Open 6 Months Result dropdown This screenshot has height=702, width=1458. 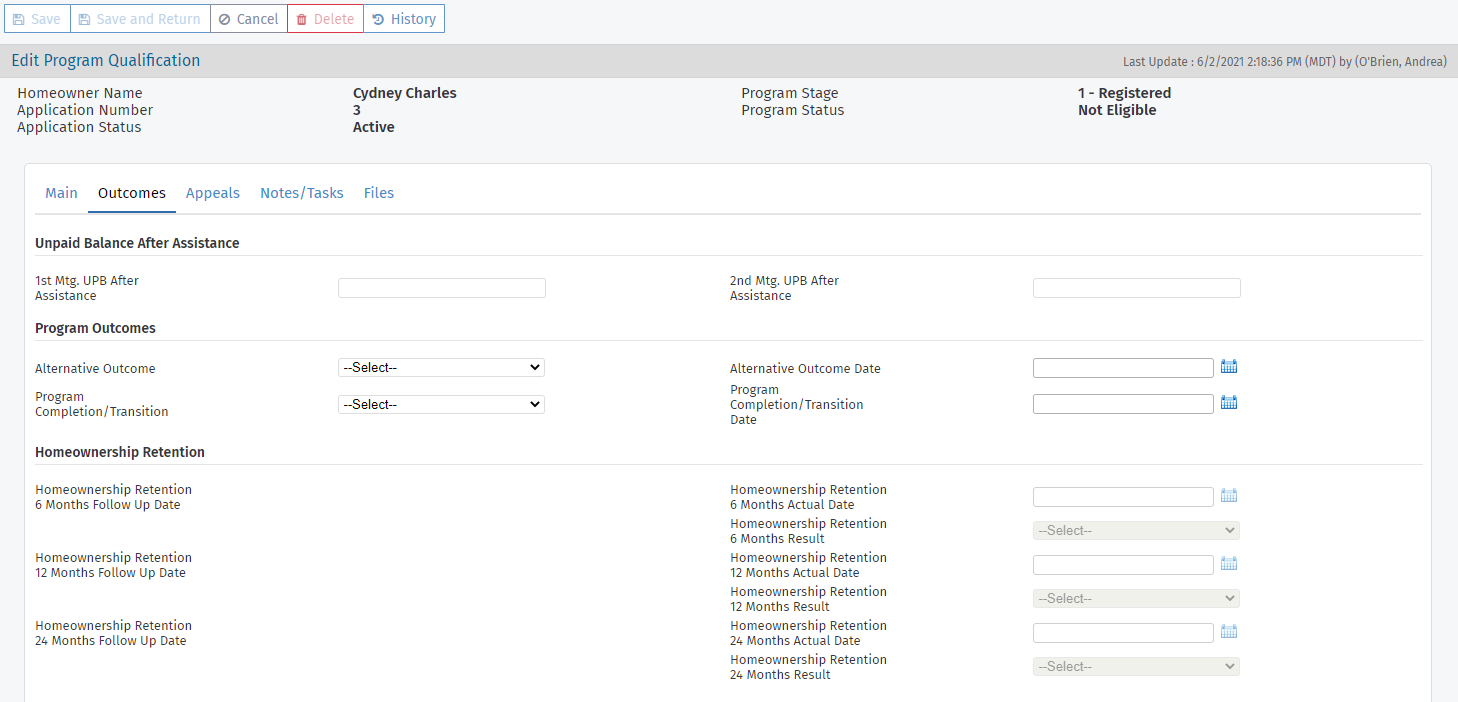click(x=1136, y=531)
